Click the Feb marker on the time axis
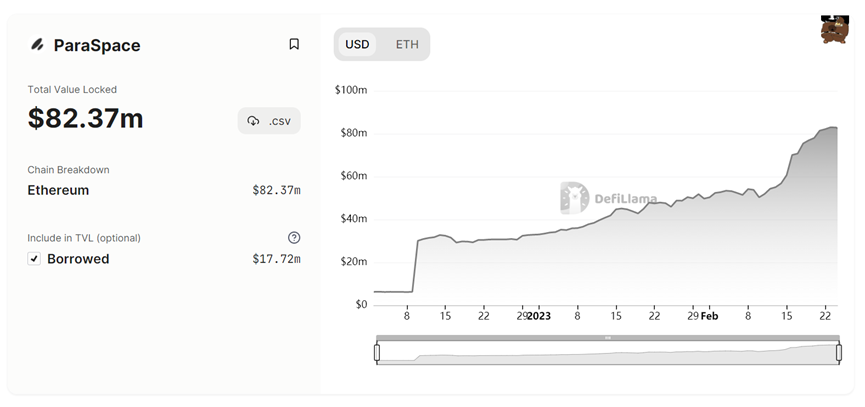Image resolution: width=865 pixels, height=407 pixels. click(x=709, y=316)
